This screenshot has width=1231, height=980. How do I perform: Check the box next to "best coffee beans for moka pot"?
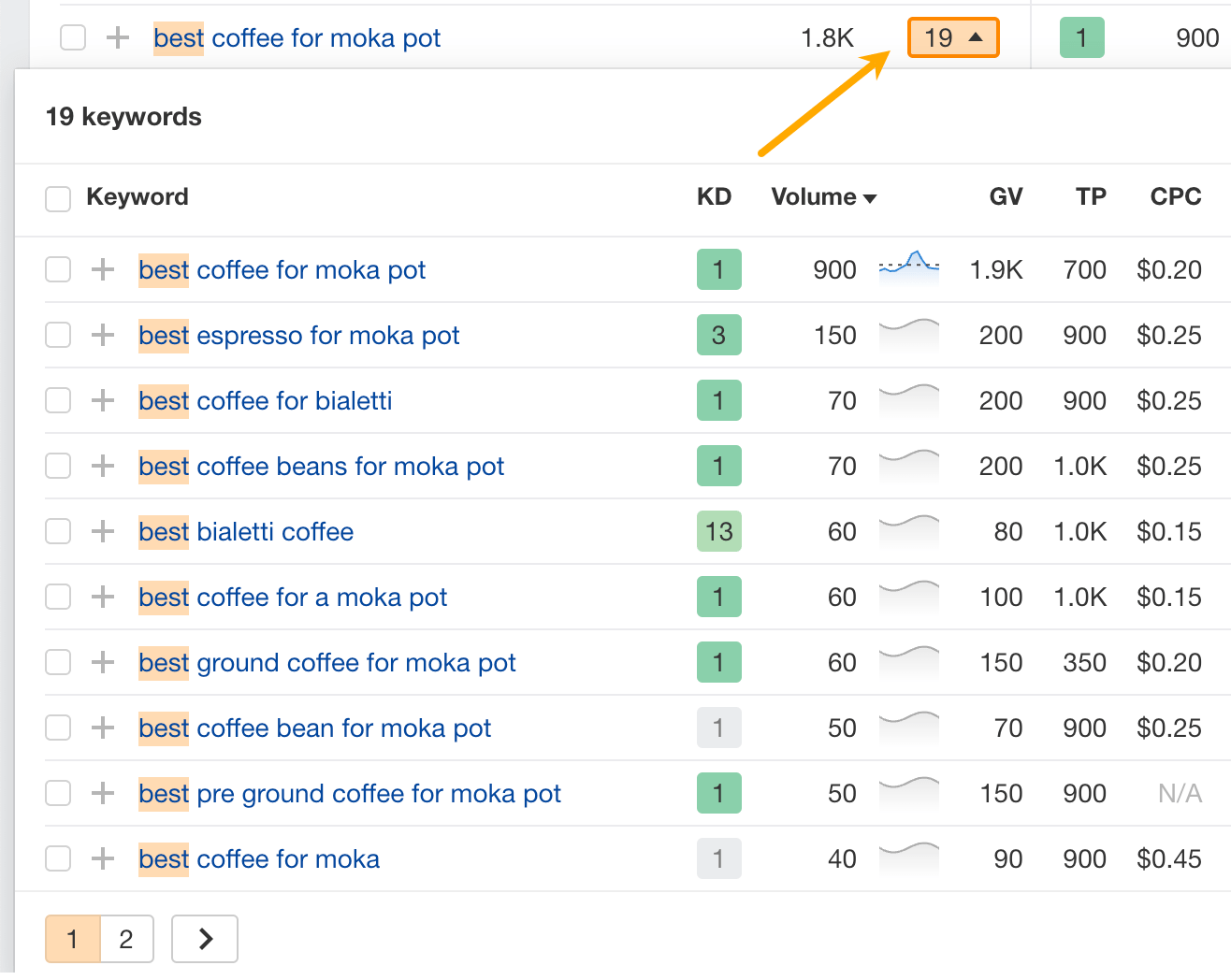click(x=57, y=466)
